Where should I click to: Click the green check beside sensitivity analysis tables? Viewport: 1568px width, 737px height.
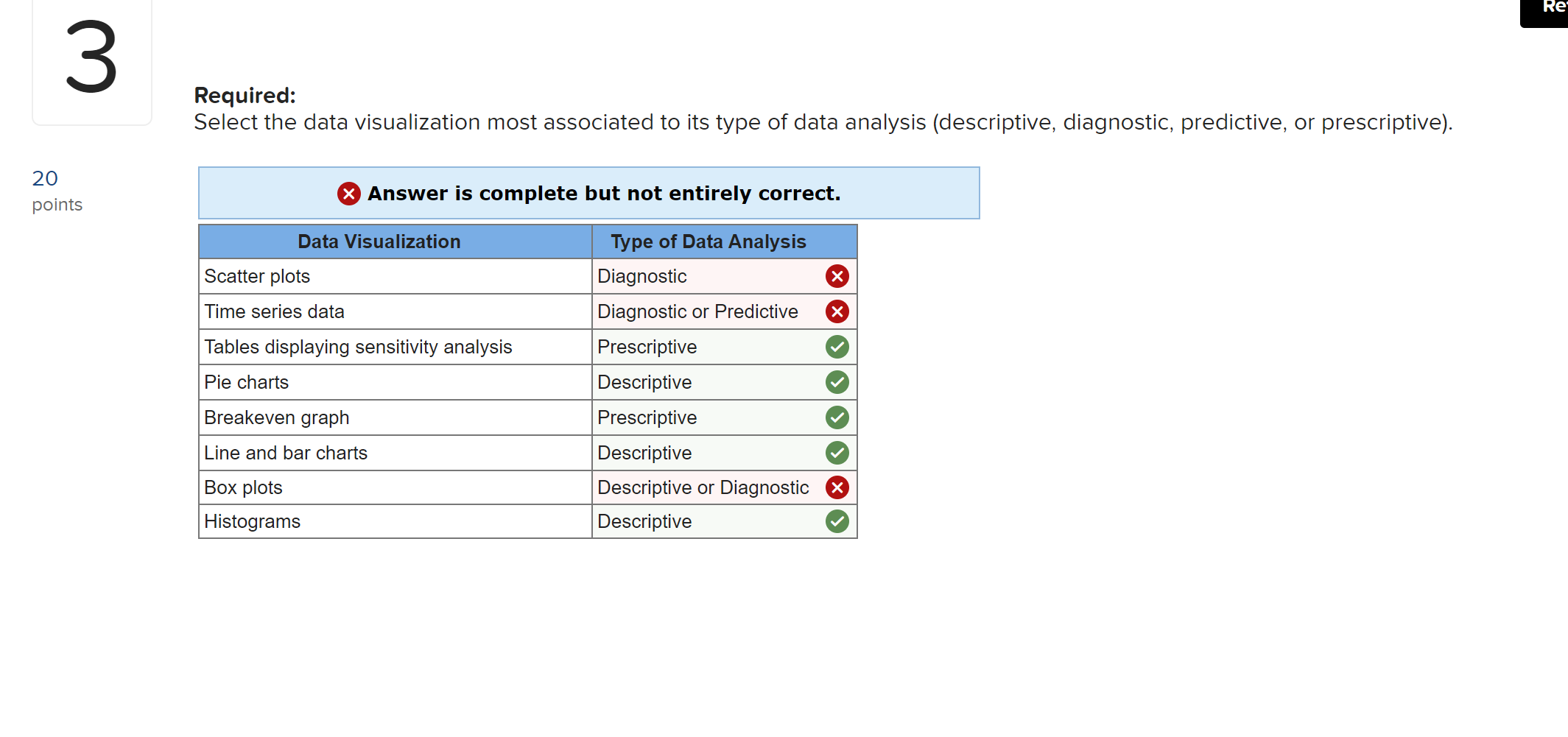[x=837, y=347]
